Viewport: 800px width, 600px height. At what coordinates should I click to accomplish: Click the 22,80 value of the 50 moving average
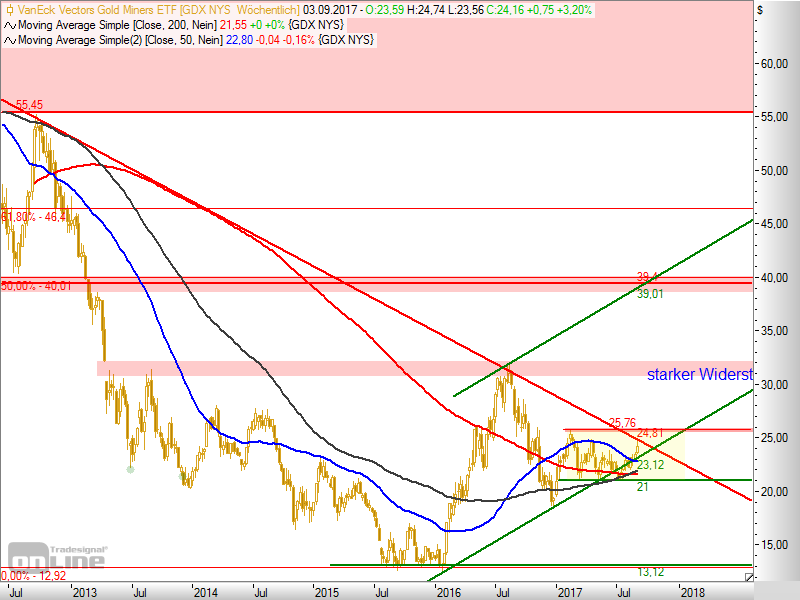[239, 40]
